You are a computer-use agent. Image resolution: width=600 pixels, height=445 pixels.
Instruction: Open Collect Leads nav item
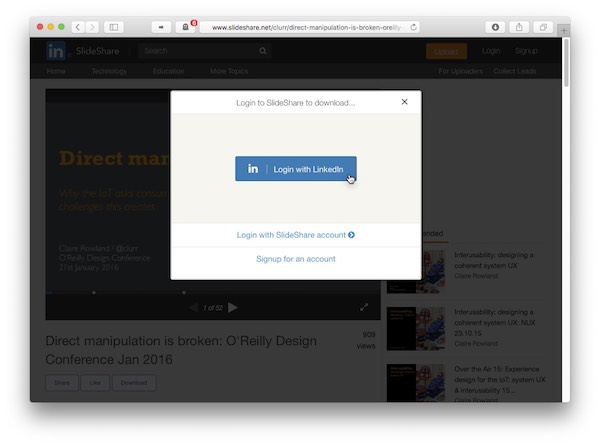coord(515,71)
